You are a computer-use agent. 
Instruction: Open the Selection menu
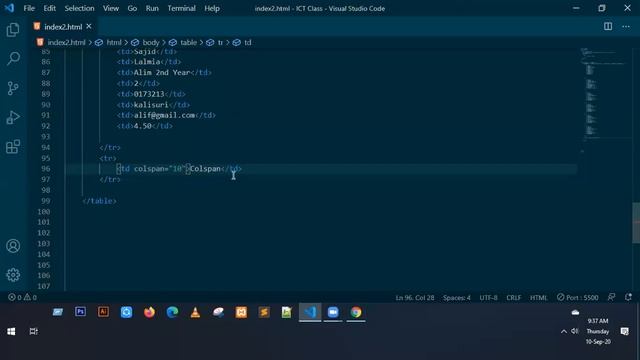click(79, 8)
